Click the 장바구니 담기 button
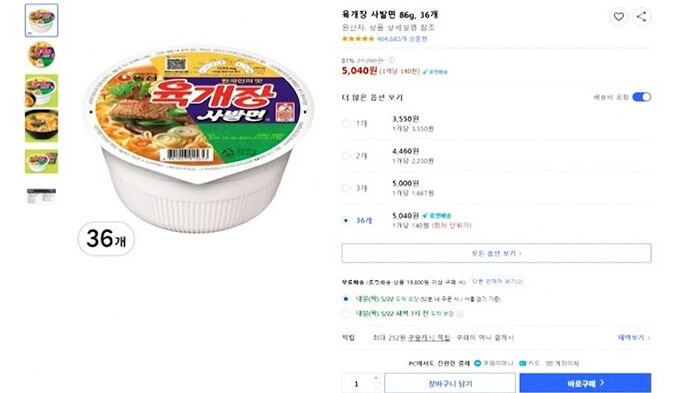This screenshot has height=393, width=699. [450, 383]
